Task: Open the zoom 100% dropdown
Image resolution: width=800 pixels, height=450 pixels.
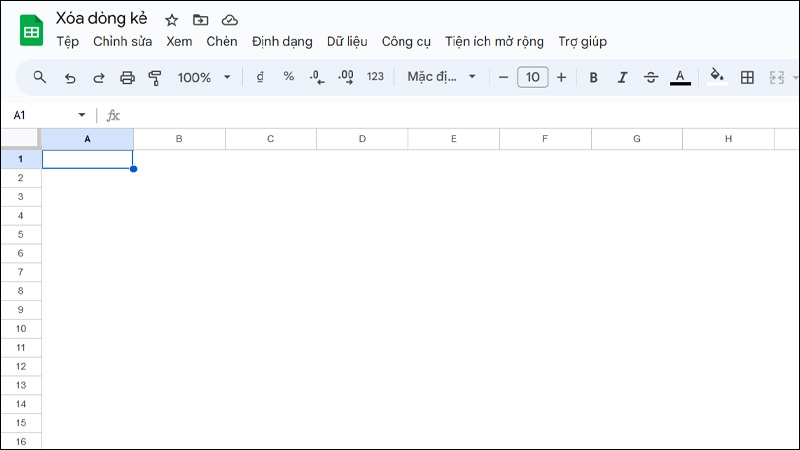Action: click(204, 78)
